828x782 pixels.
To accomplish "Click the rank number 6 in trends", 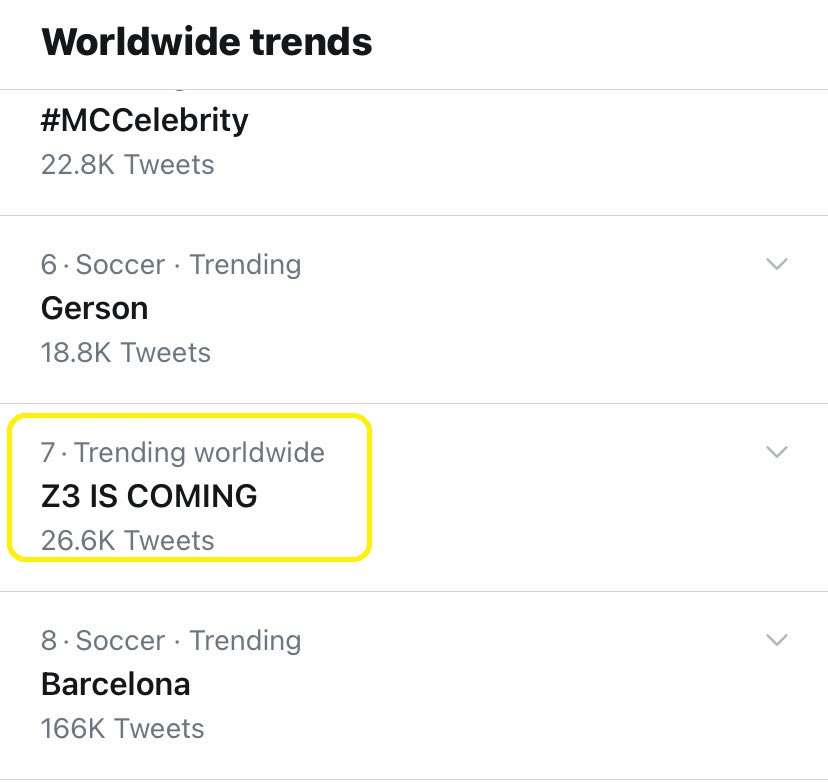I will click(x=49, y=265).
